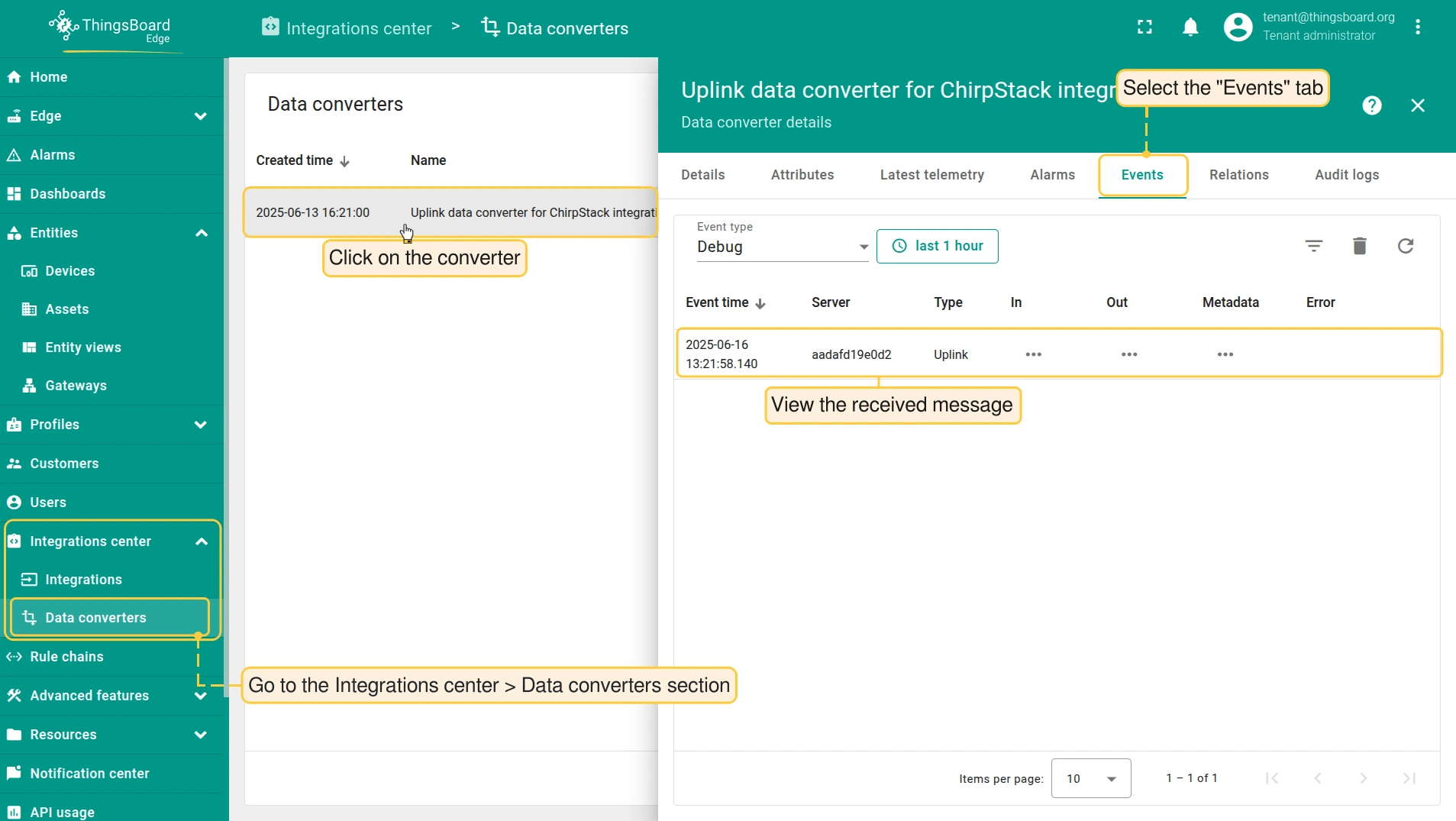Screen dimensions: 1456x821
Task: Switch to the Latest telemetry tab
Action: coord(931,175)
